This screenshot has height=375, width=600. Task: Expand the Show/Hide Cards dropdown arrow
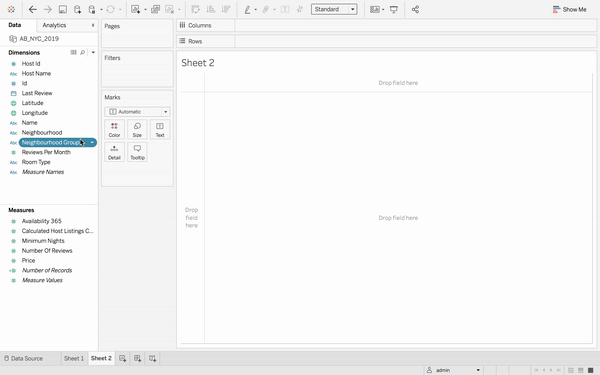[x=383, y=10]
